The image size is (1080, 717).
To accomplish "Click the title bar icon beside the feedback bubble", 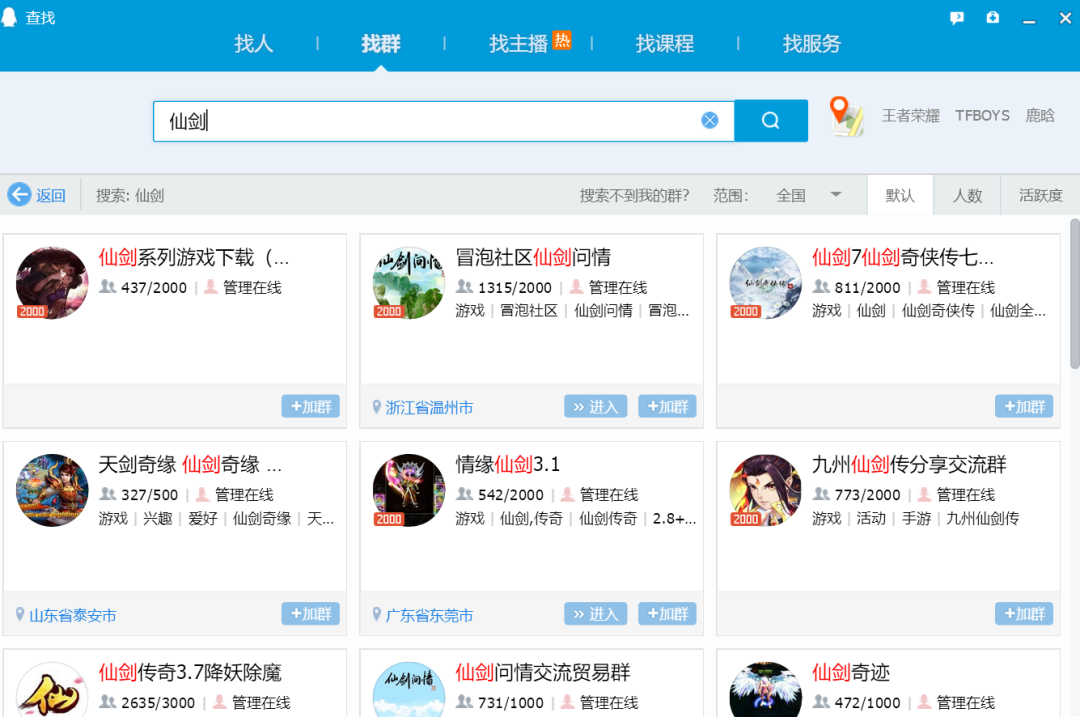I will point(993,18).
